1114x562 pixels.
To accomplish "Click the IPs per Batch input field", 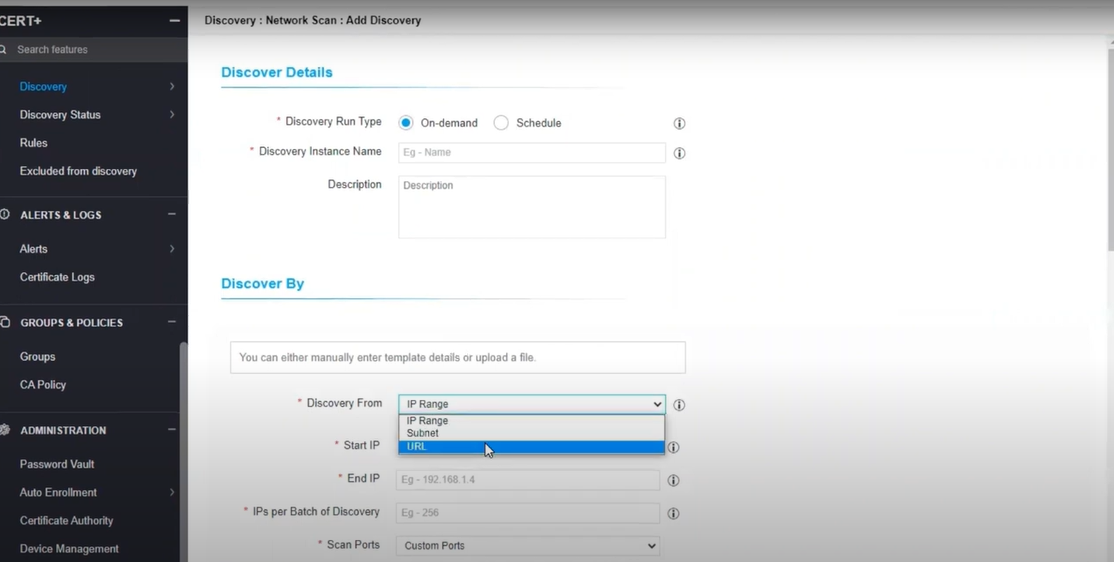I will coord(527,513).
